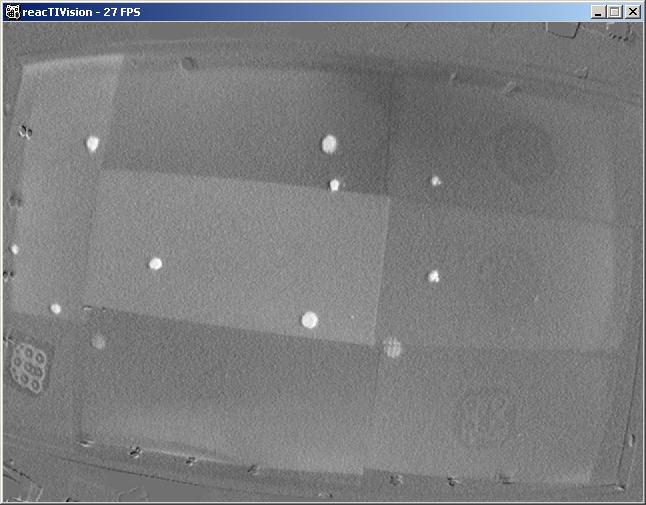This screenshot has width=646, height=505.
Task: Close the reacTIVision window
Action: tap(632, 12)
